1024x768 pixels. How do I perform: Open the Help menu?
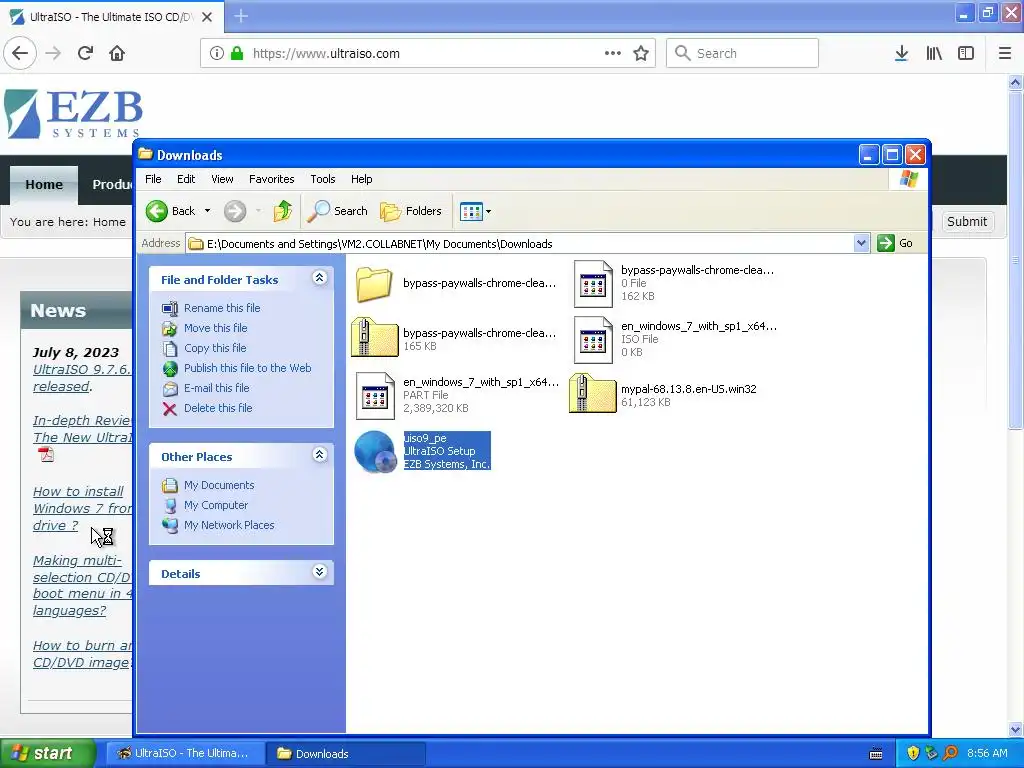click(x=361, y=179)
